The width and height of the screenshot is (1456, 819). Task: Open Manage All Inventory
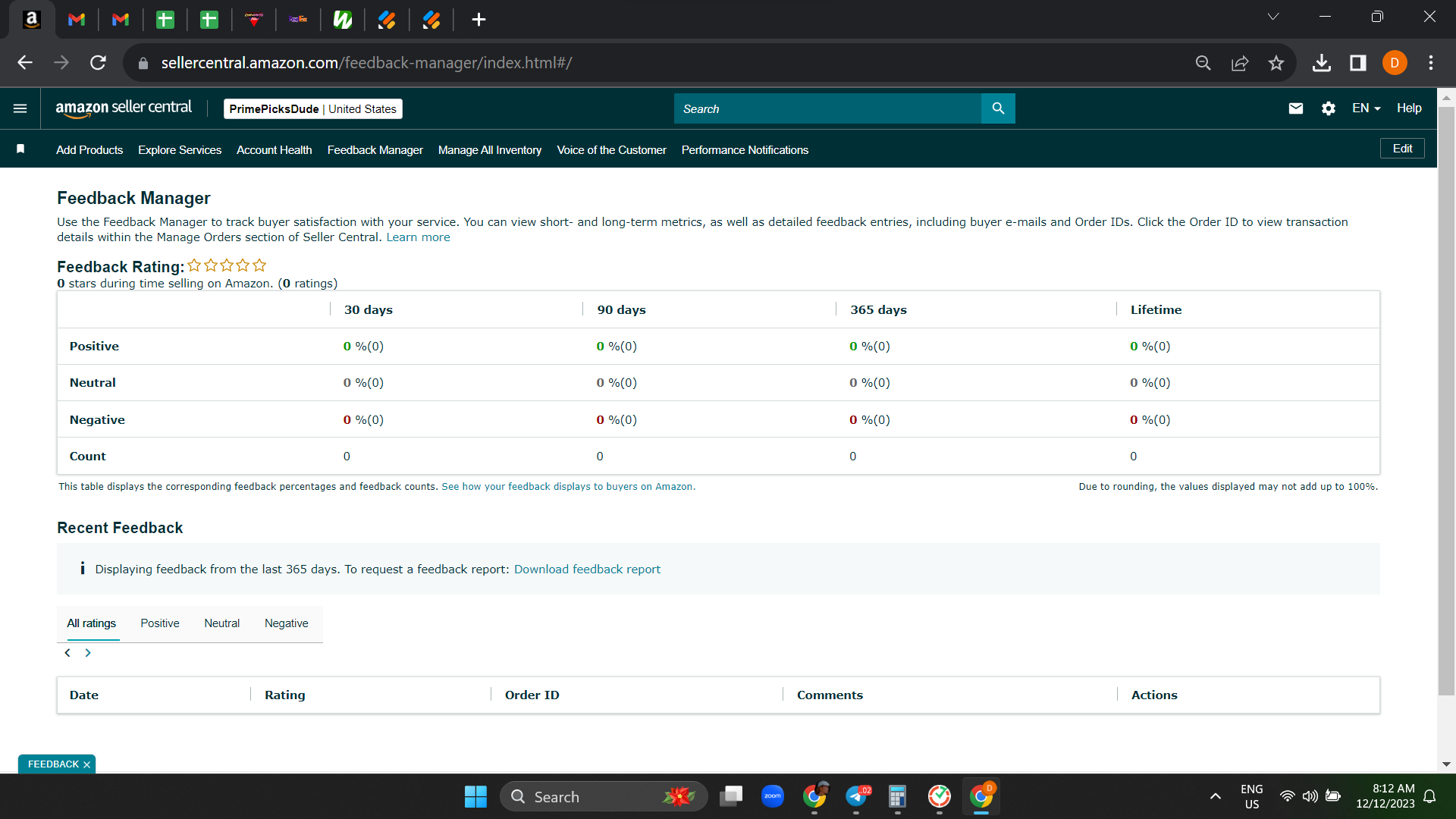490,150
